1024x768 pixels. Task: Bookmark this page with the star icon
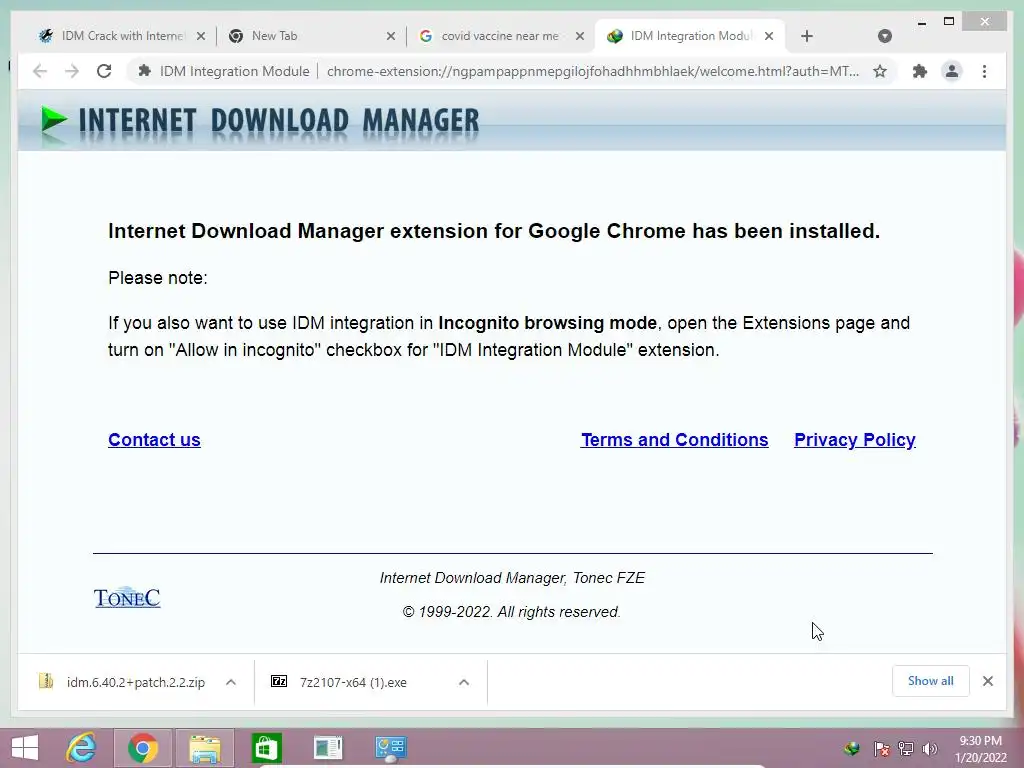click(x=880, y=71)
